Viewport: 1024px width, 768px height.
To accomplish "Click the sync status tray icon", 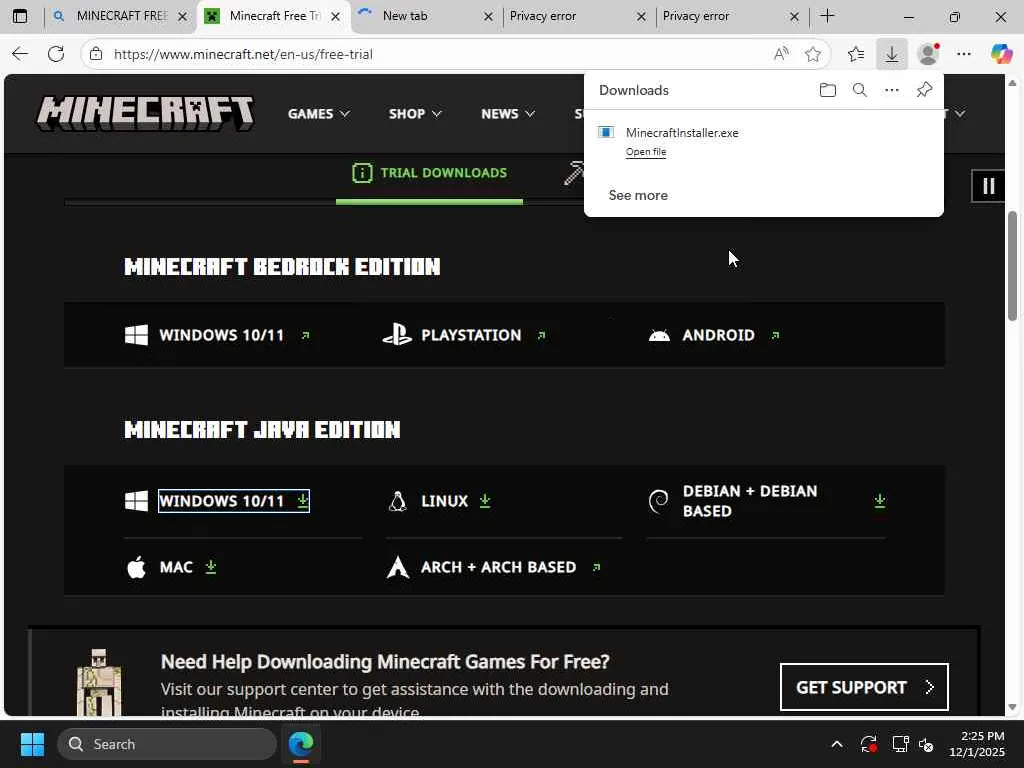I will click(869, 744).
